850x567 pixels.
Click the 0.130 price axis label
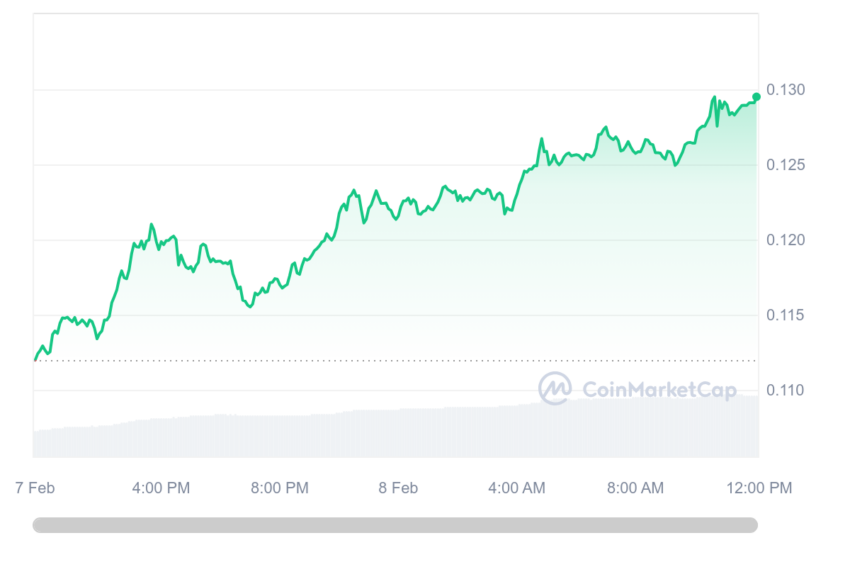pyautogui.click(x=785, y=89)
